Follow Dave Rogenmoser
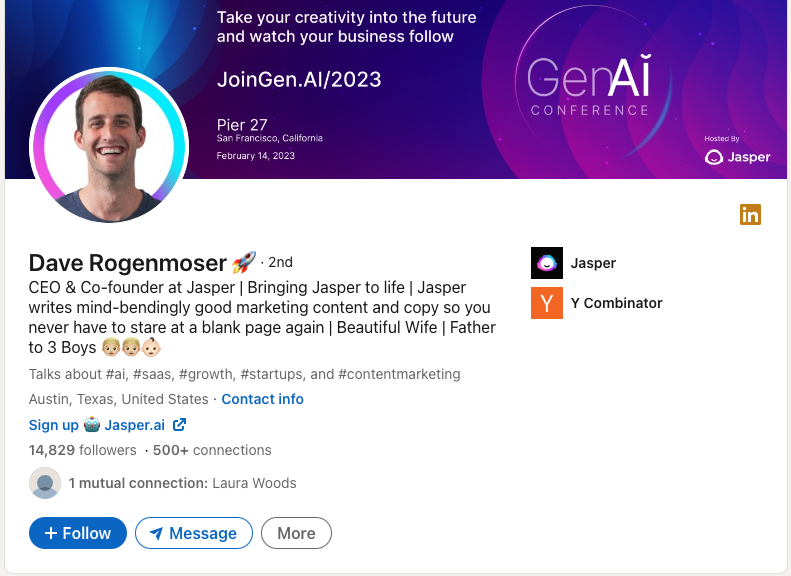The height and width of the screenshot is (576, 791). [78, 533]
